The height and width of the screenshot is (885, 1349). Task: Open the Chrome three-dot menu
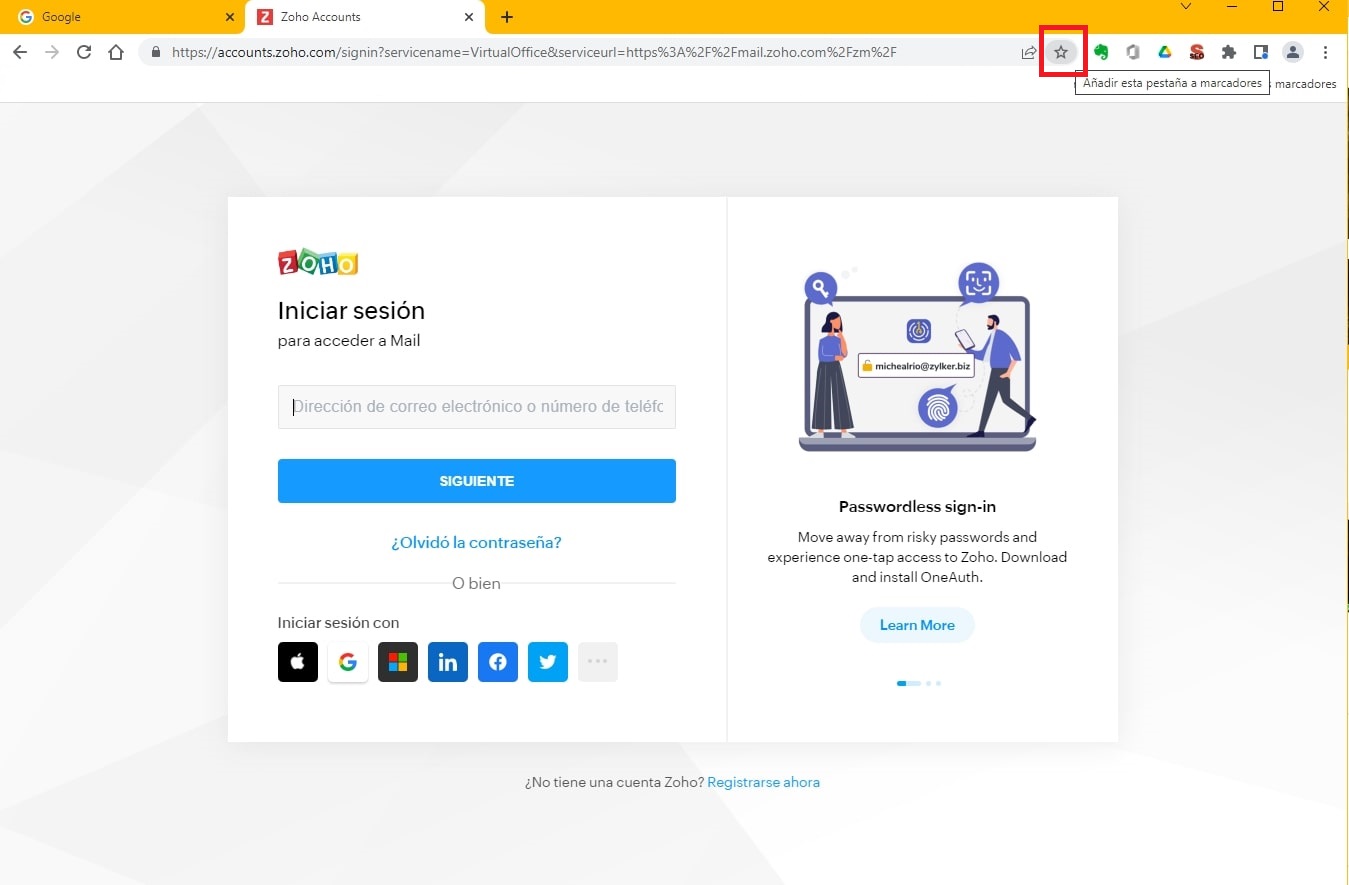click(1326, 52)
